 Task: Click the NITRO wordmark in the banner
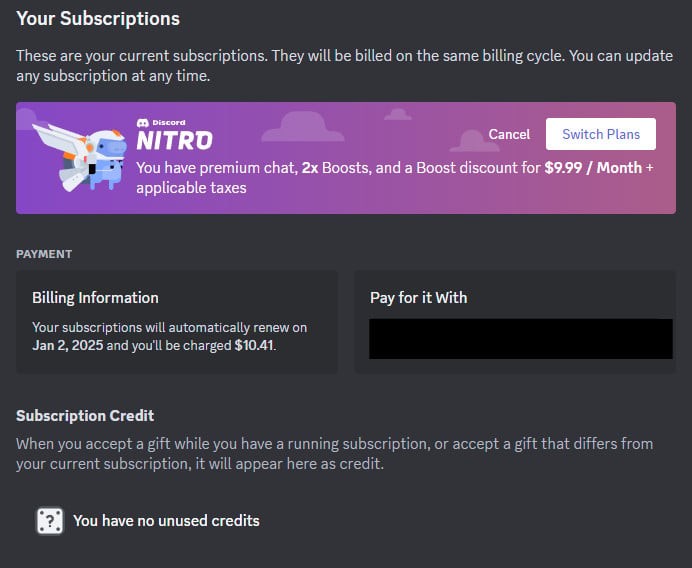click(x=174, y=141)
